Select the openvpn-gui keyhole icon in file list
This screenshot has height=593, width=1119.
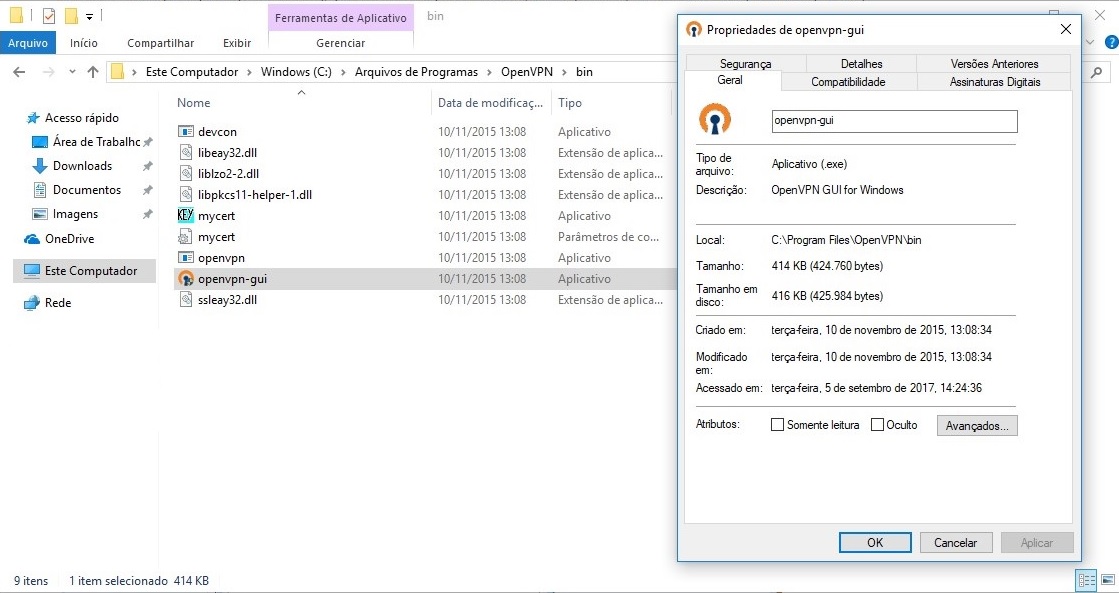(x=186, y=278)
